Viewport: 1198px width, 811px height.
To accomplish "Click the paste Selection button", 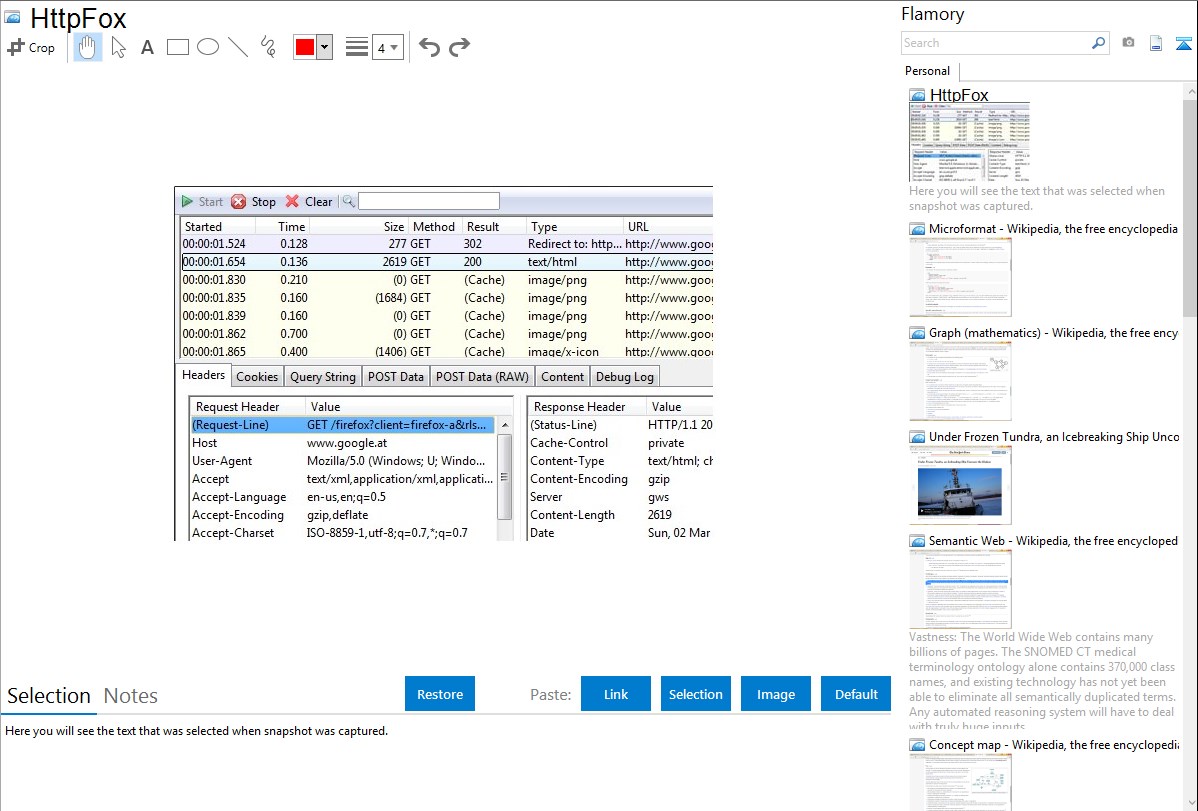I will 695,694.
